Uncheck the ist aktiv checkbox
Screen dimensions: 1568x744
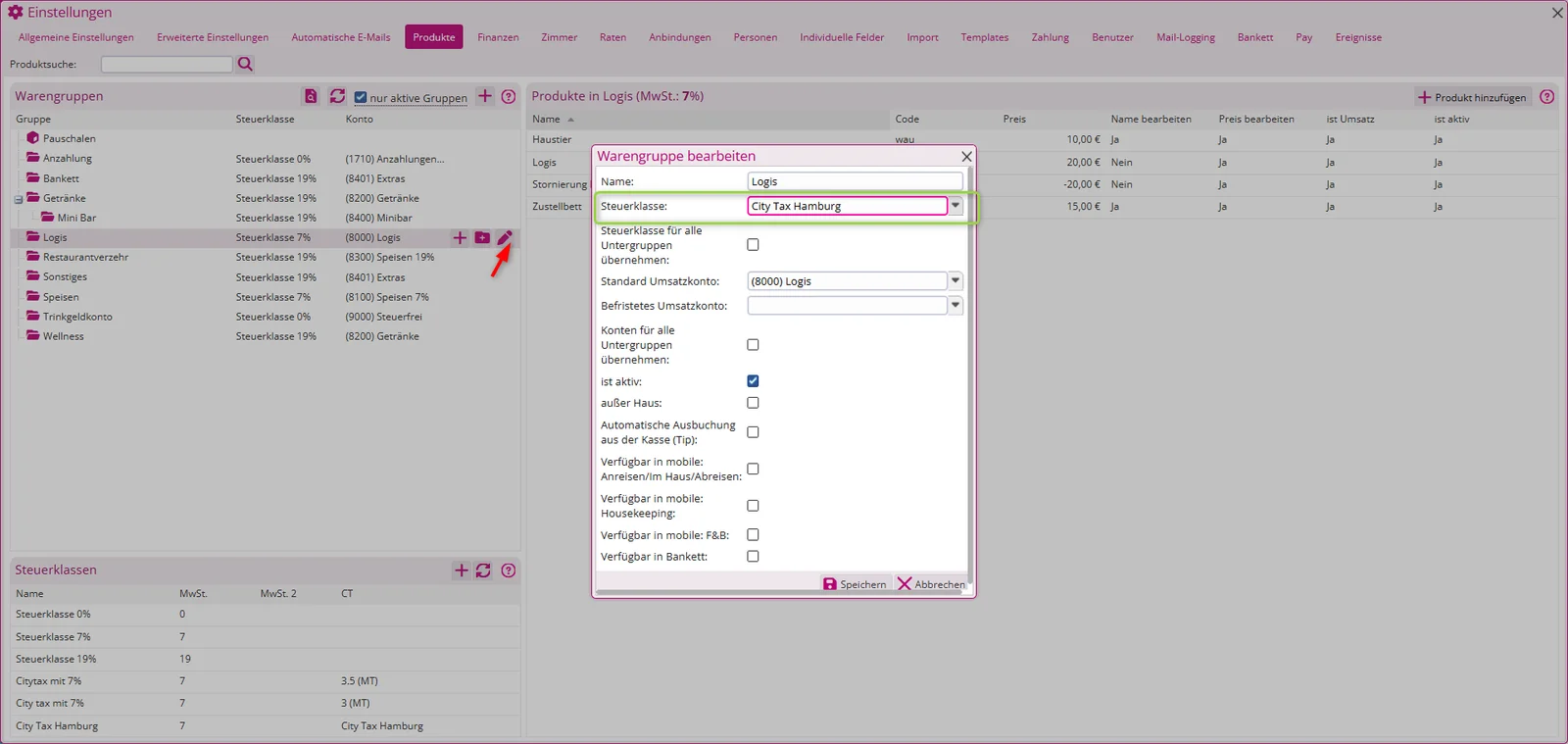(753, 381)
